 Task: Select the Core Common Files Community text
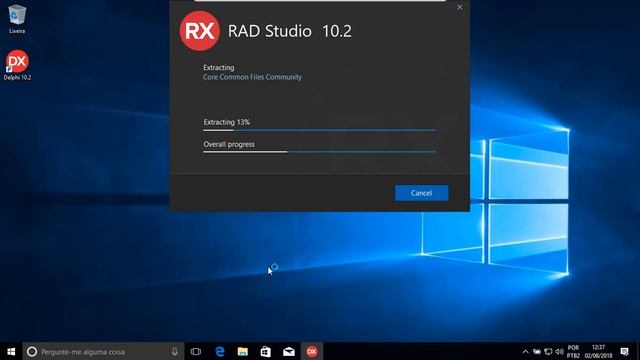(252, 77)
